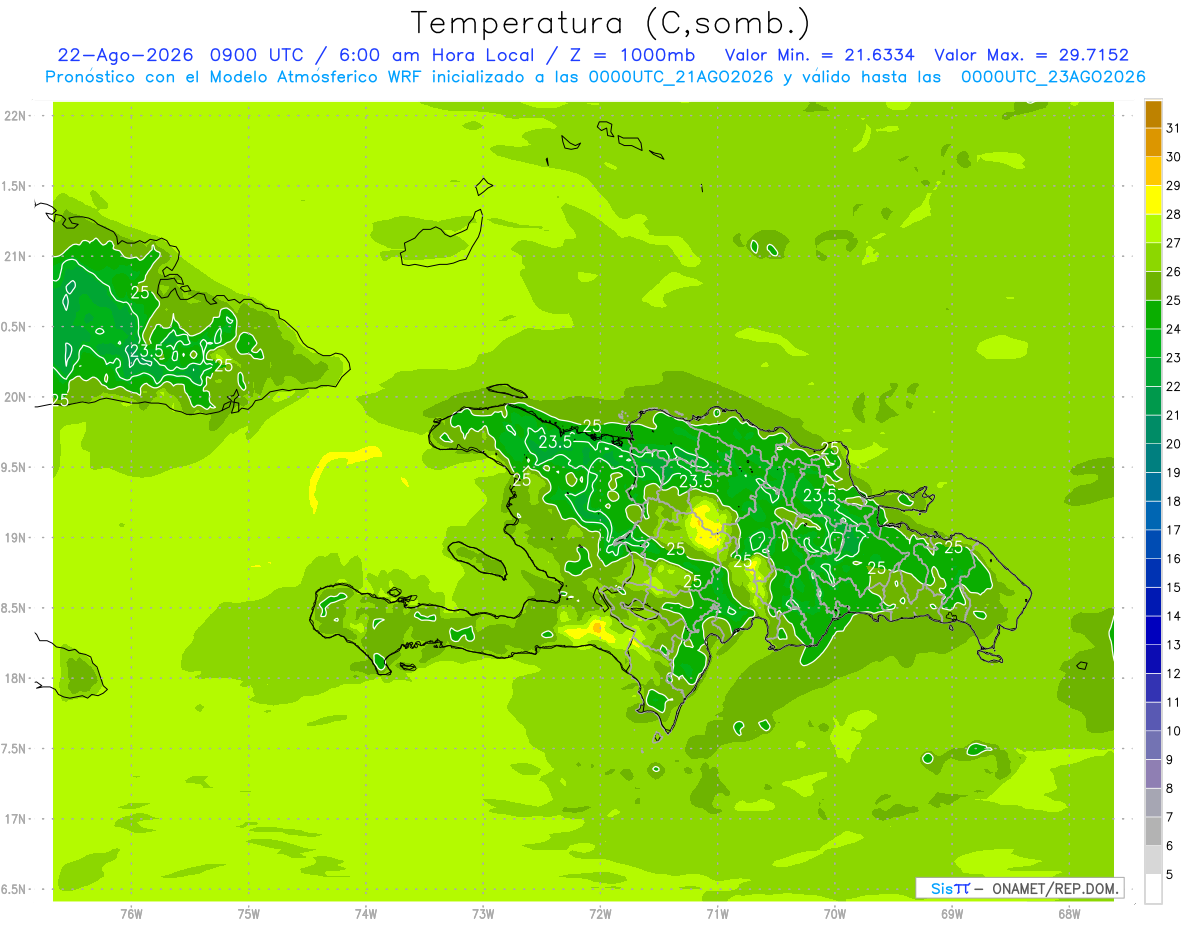Click the "0900 UTC" time text

258,55
